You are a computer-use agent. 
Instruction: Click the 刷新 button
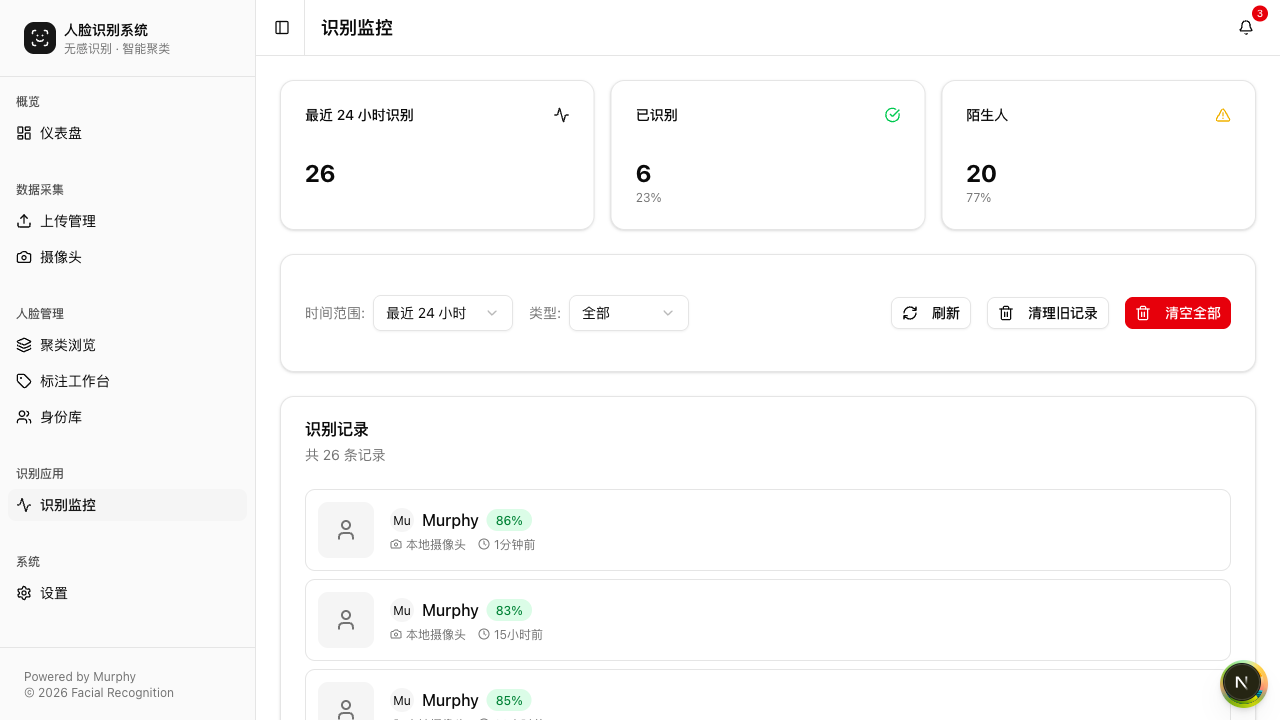coord(930,313)
